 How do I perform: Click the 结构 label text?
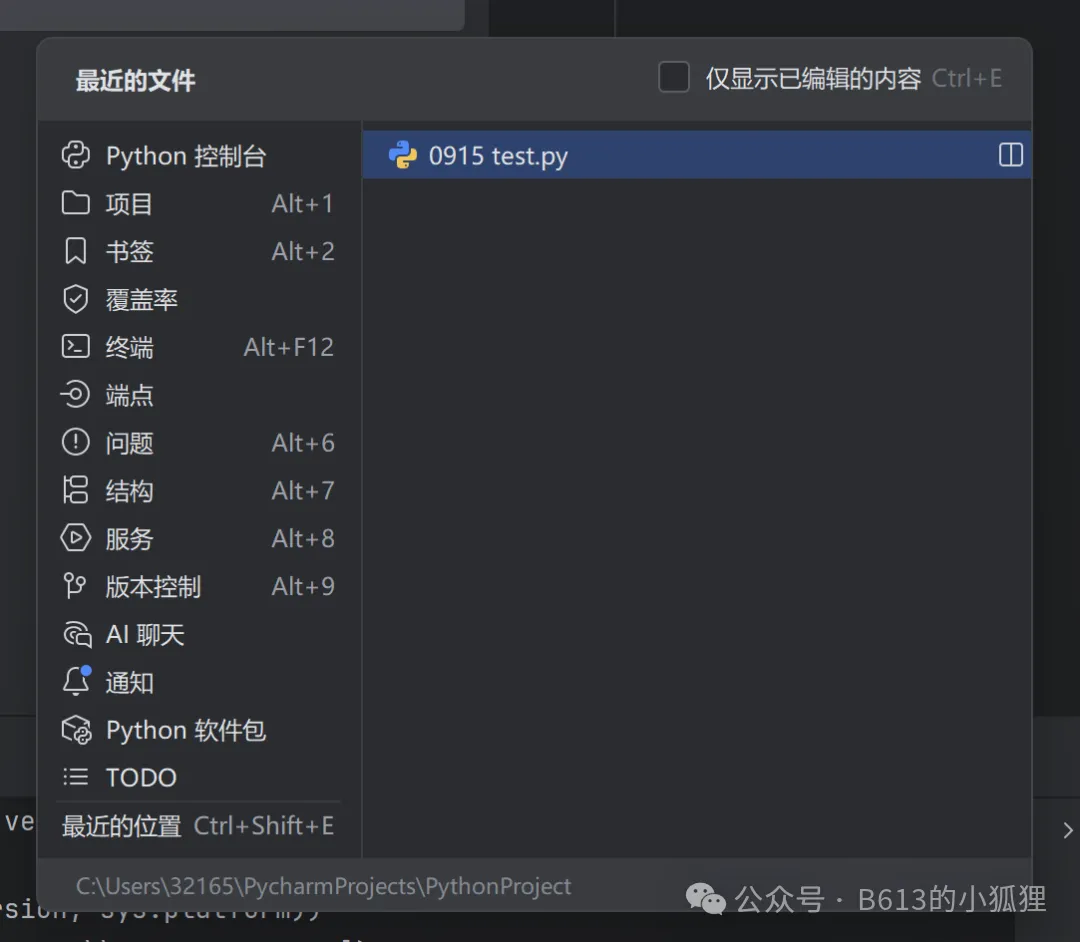[129, 491]
